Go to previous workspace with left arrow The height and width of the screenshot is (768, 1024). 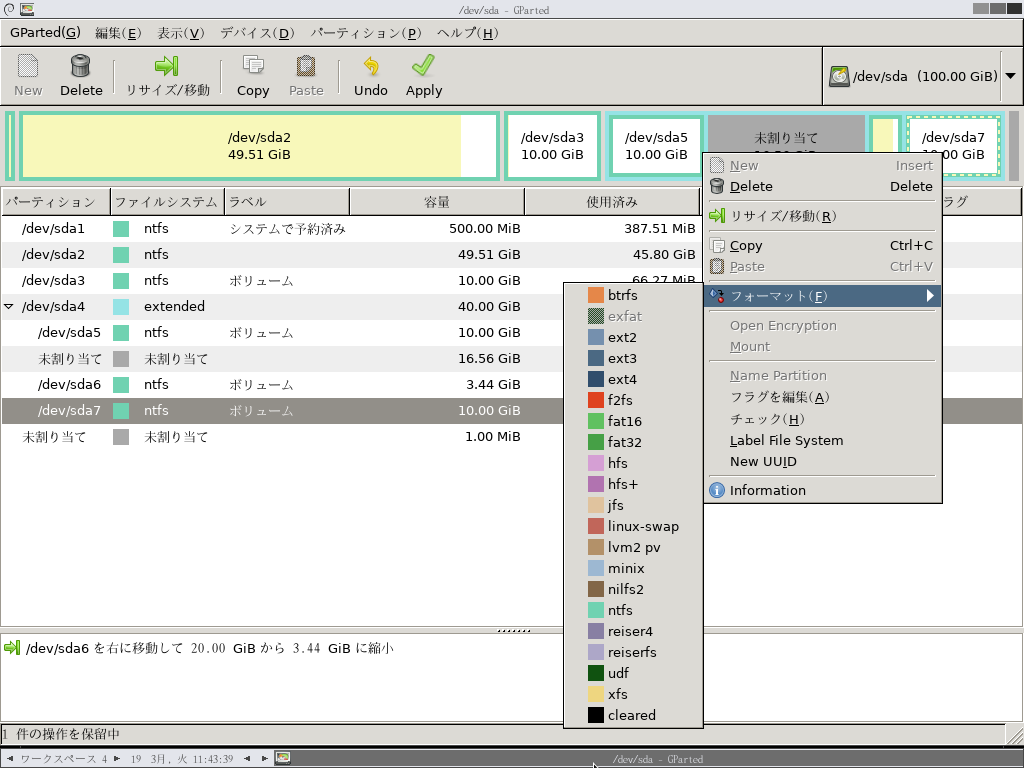pos(10,758)
